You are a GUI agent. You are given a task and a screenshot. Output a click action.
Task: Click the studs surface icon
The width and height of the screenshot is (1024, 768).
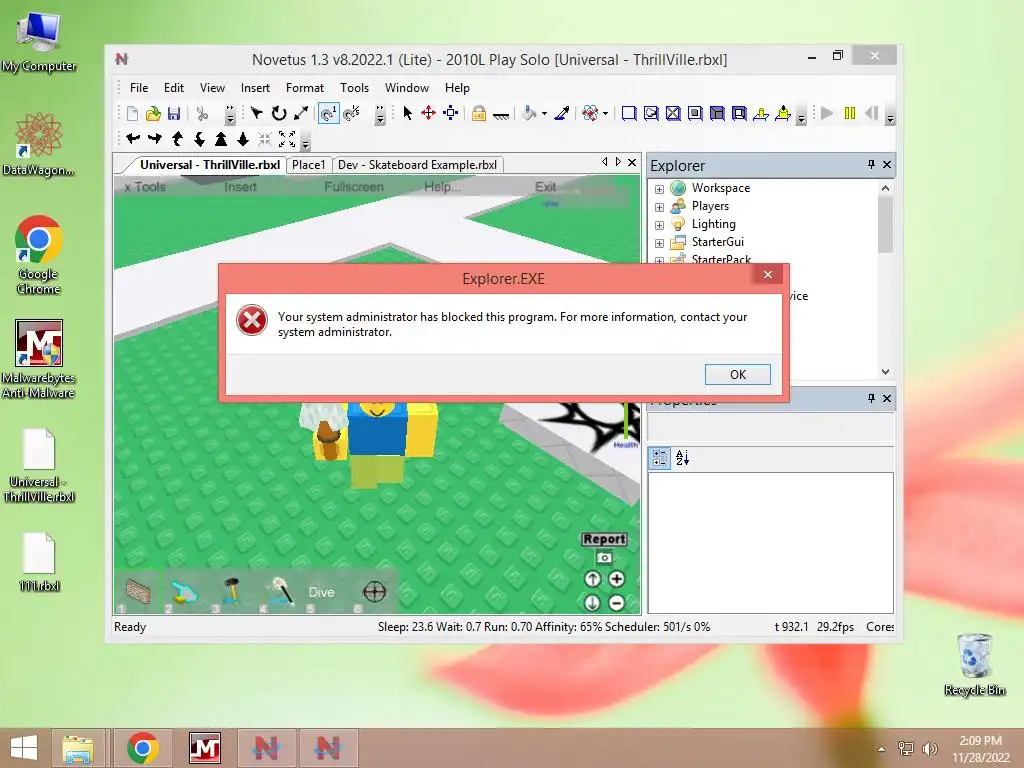click(x=695, y=114)
